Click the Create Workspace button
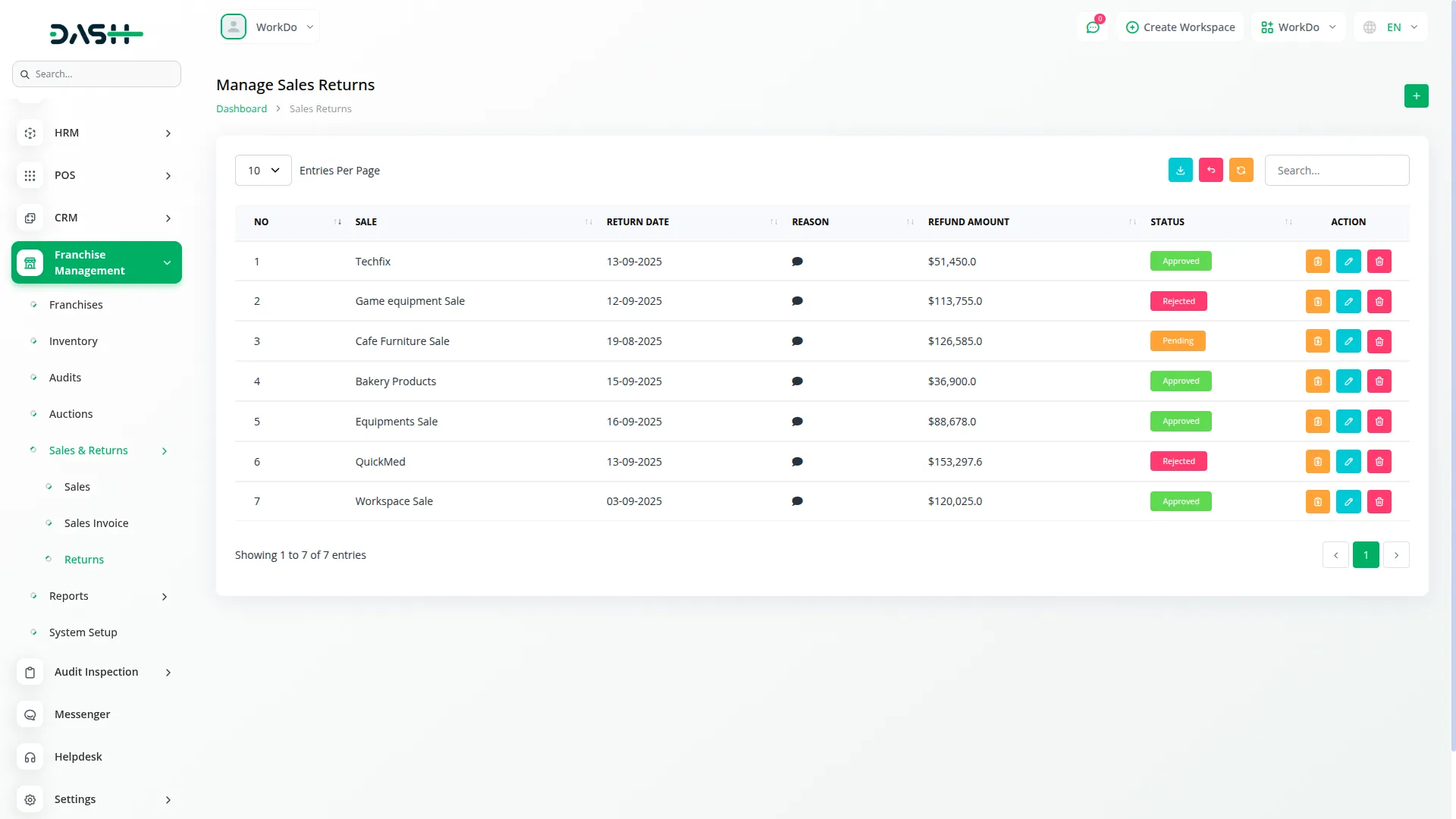 (1180, 27)
